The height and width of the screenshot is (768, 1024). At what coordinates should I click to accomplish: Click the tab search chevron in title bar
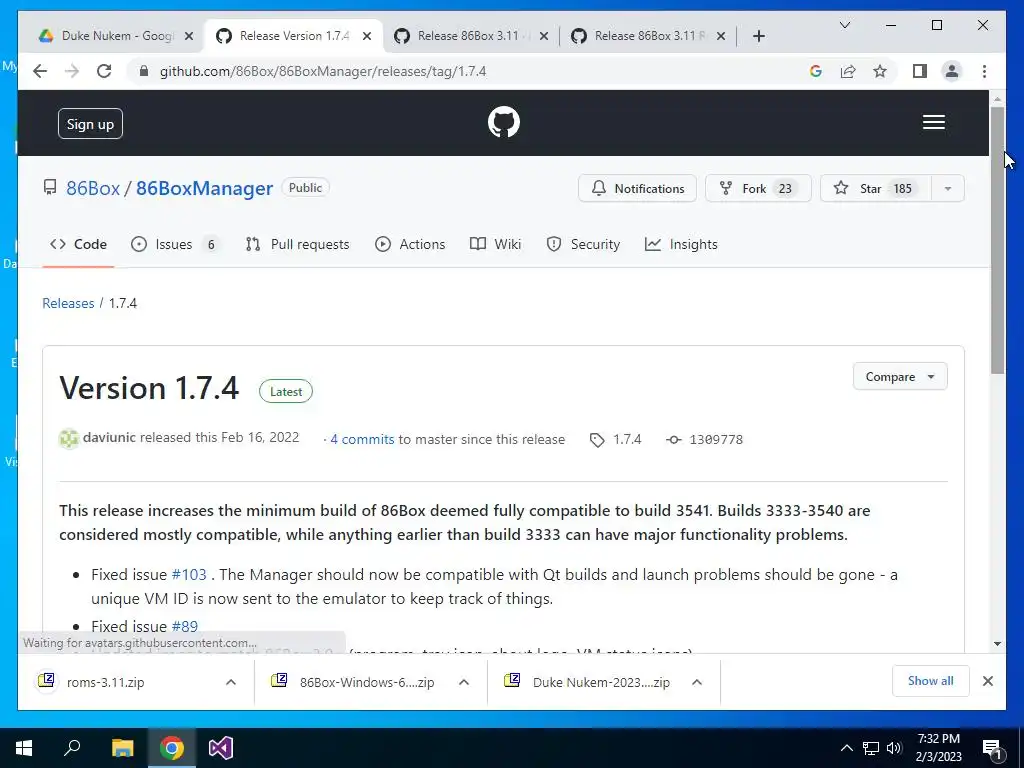click(x=844, y=25)
